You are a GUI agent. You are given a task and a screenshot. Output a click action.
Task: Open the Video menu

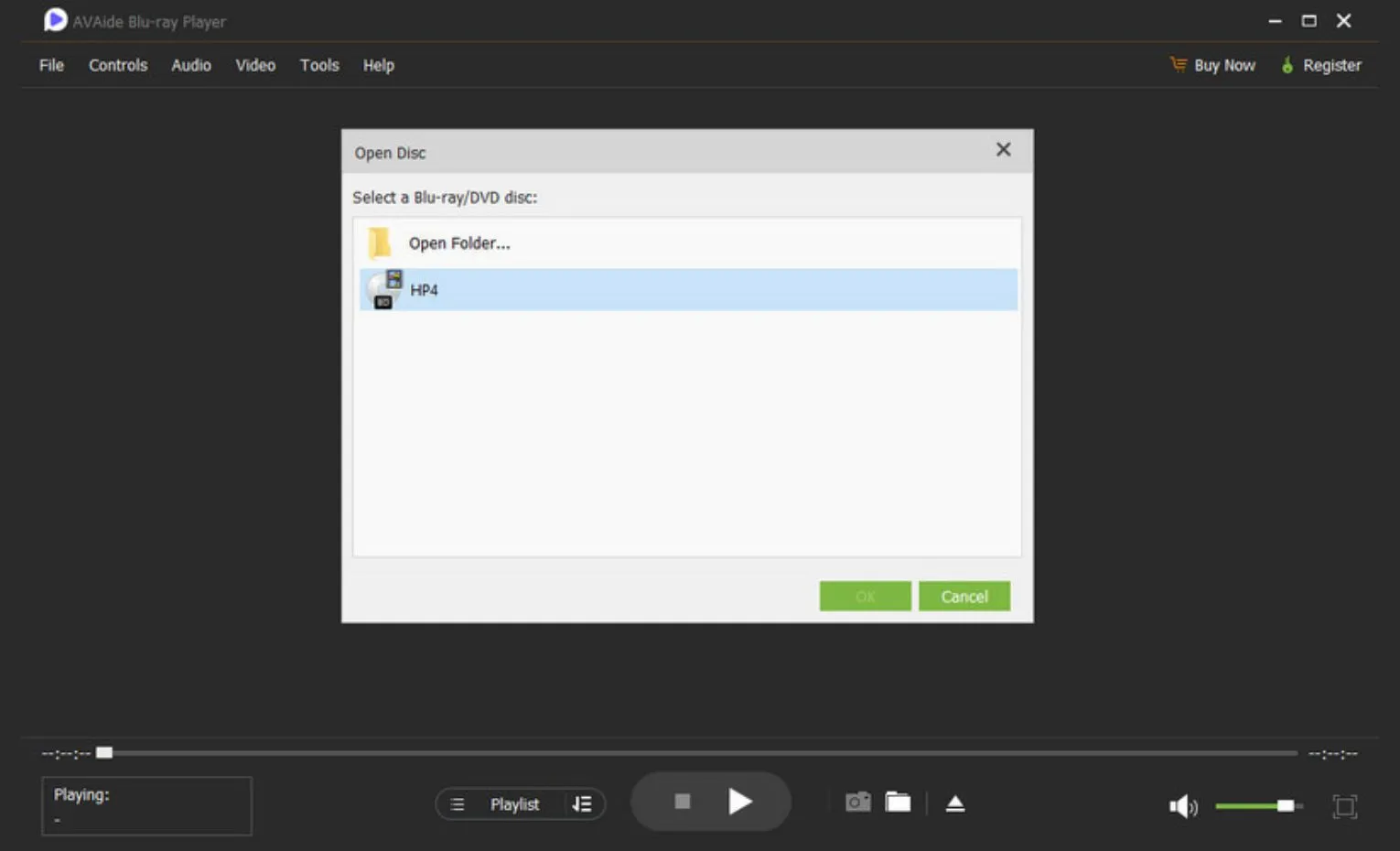point(255,65)
